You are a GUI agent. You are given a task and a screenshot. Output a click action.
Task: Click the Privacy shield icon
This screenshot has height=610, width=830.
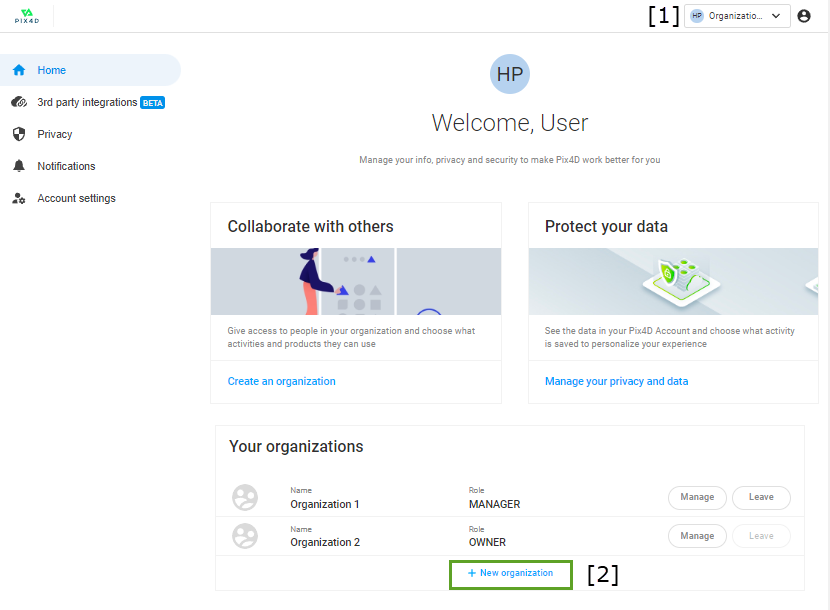[x=18, y=134]
